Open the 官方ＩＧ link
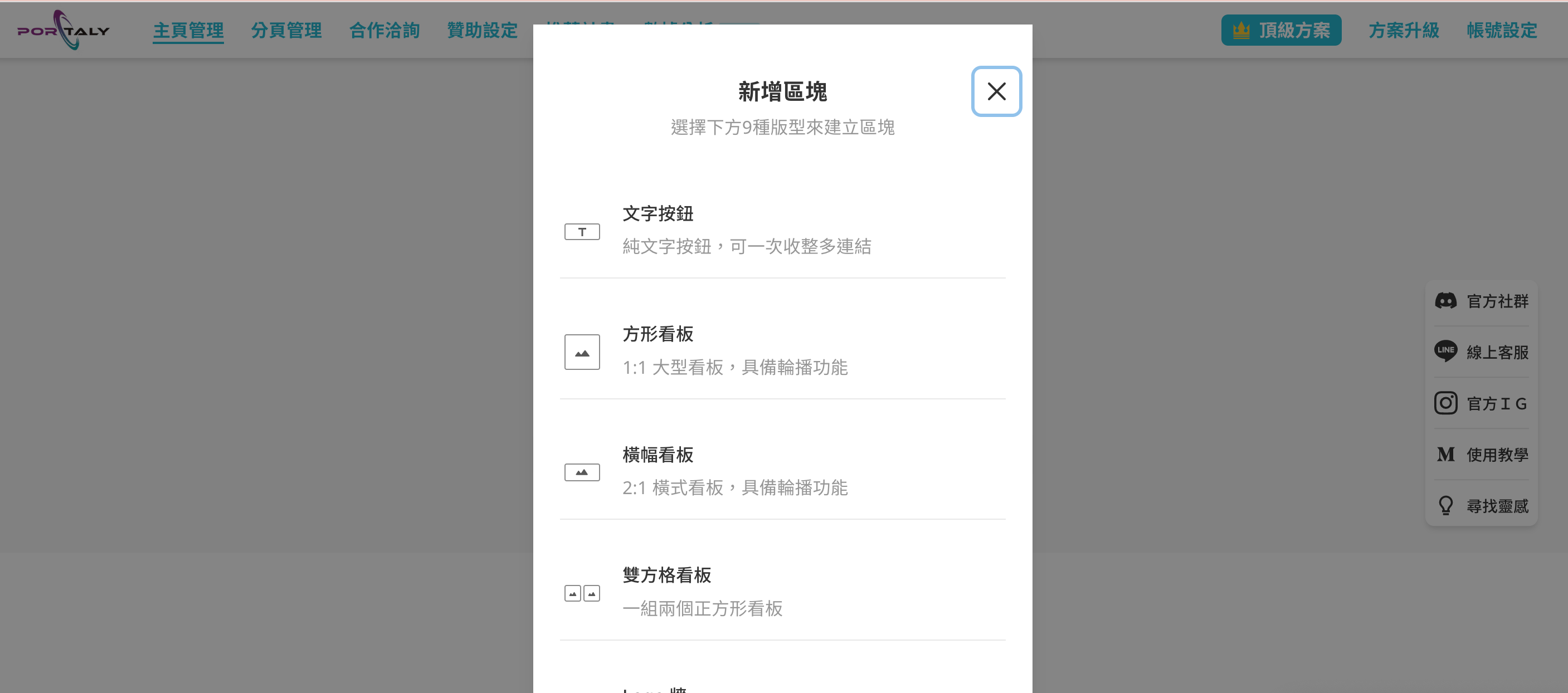Image resolution: width=1568 pixels, height=693 pixels. pos(1481,403)
